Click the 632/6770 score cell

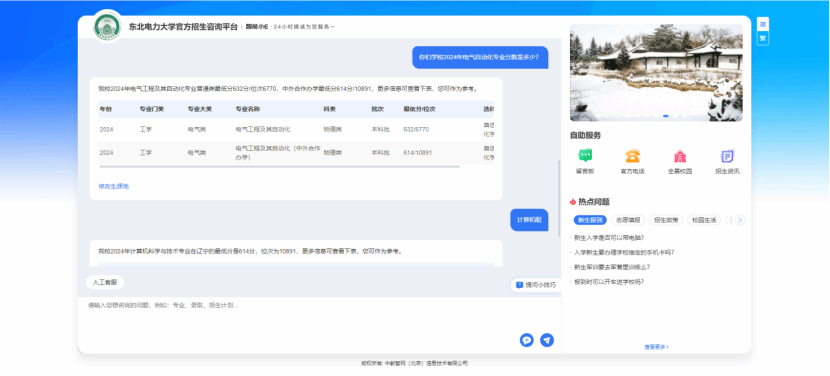click(416, 129)
